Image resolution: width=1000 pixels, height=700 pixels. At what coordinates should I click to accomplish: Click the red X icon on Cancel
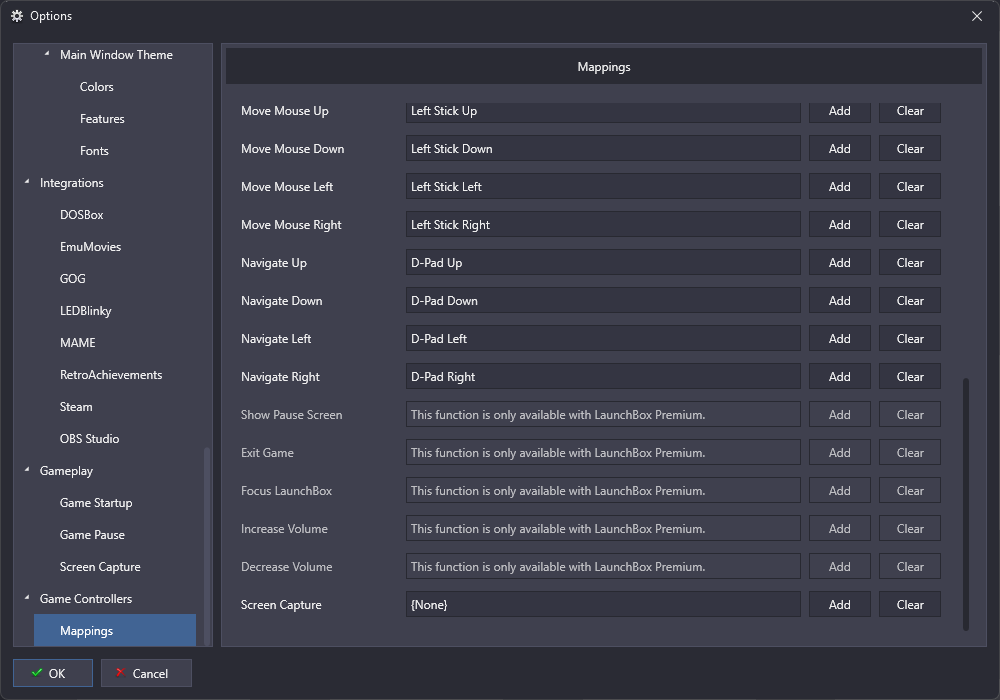[x=120, y=673]
